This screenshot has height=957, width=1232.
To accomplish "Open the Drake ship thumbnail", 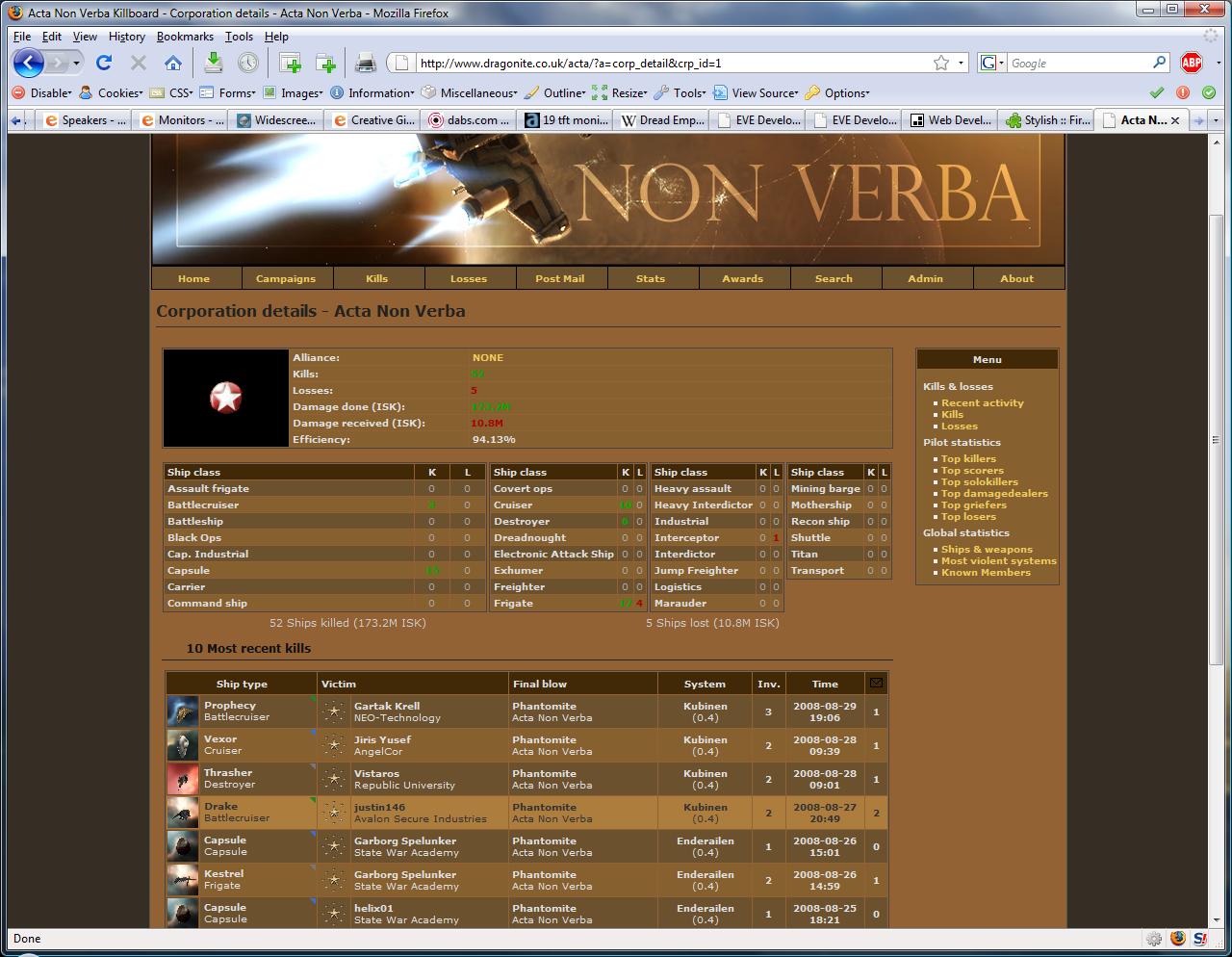I will tap(183, 814).
